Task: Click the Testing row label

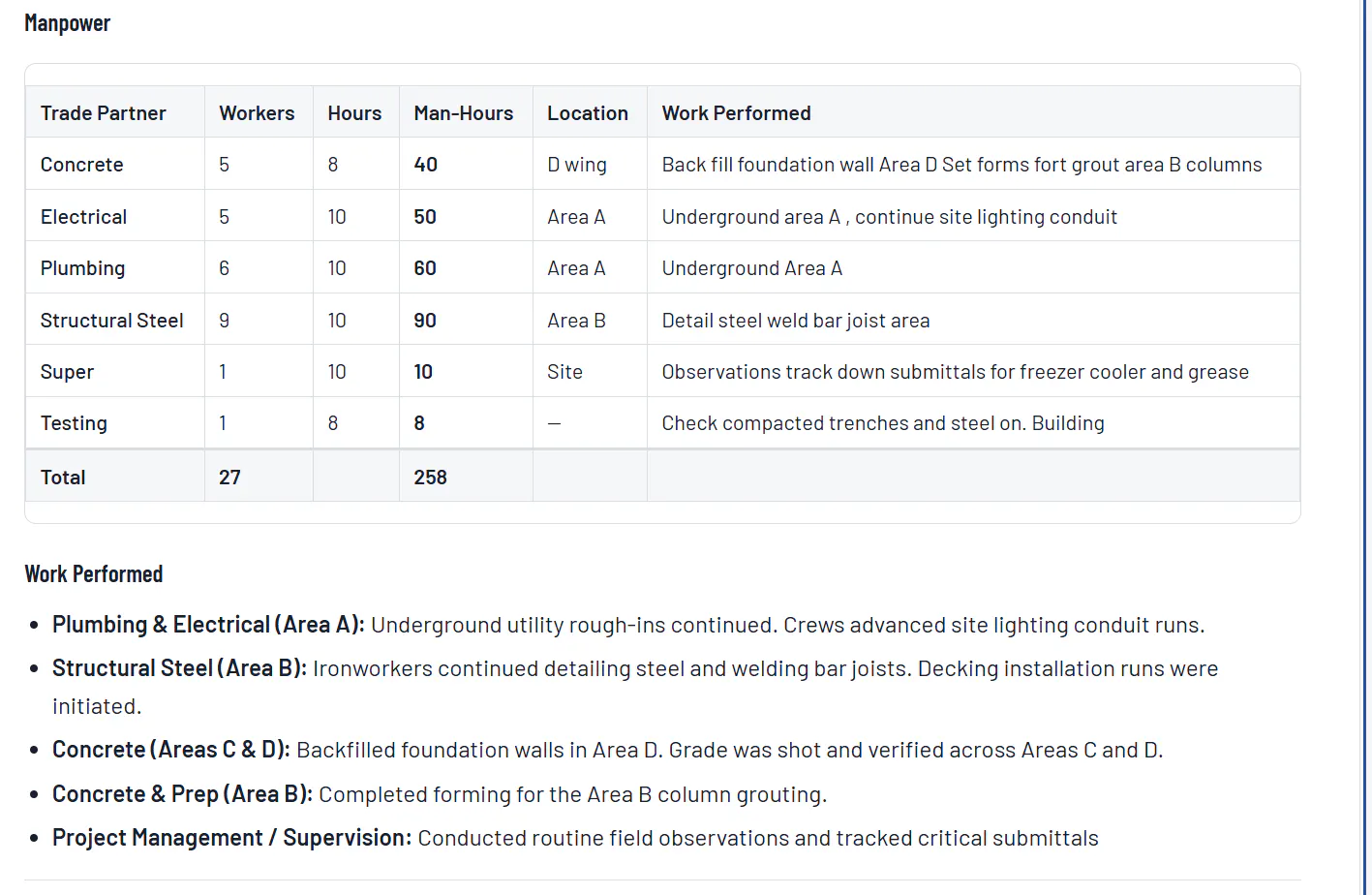Action: [x=74, y=423]
